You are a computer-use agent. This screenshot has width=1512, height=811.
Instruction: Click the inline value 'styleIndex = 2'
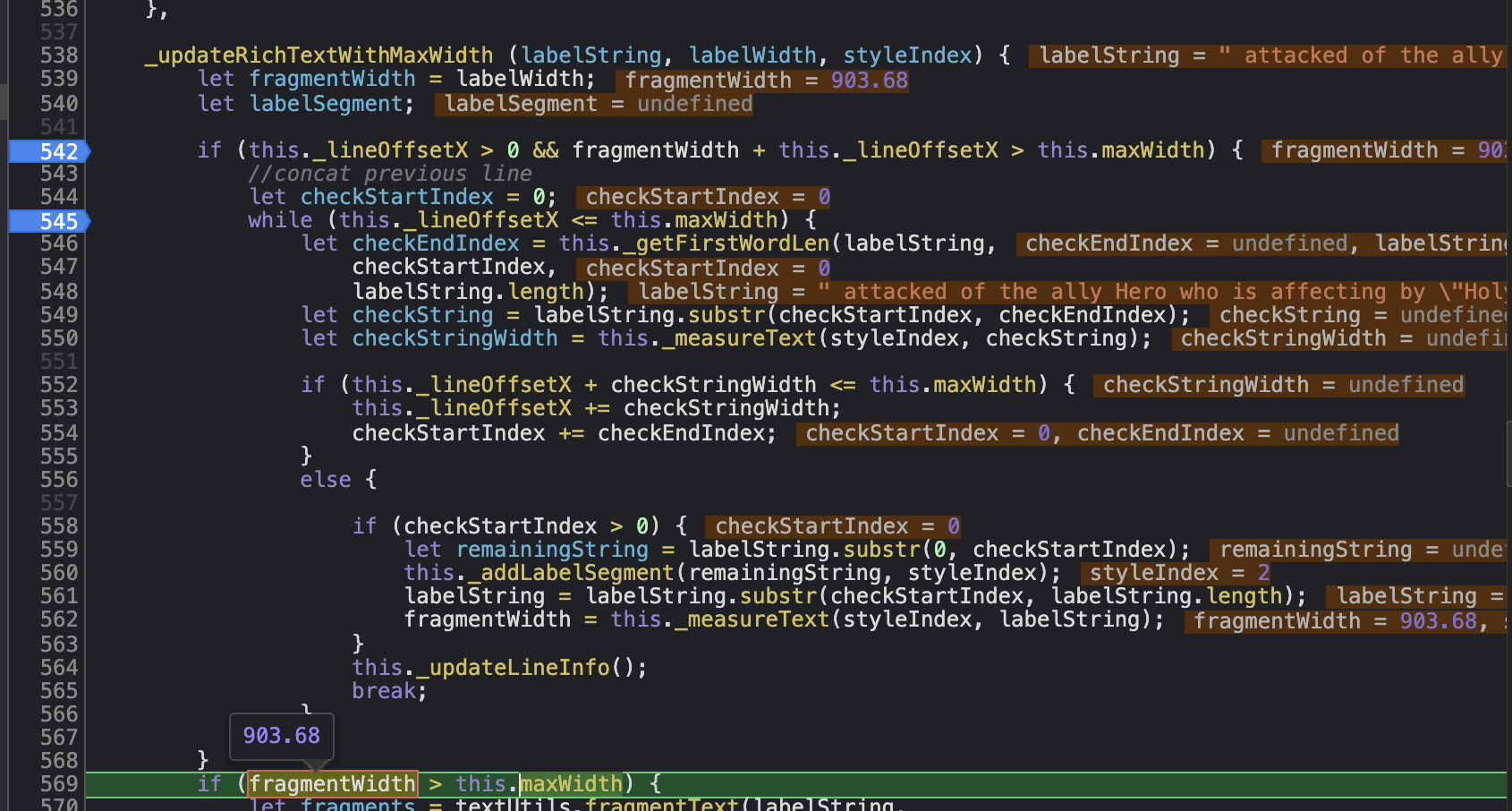tap(1176, 573)
